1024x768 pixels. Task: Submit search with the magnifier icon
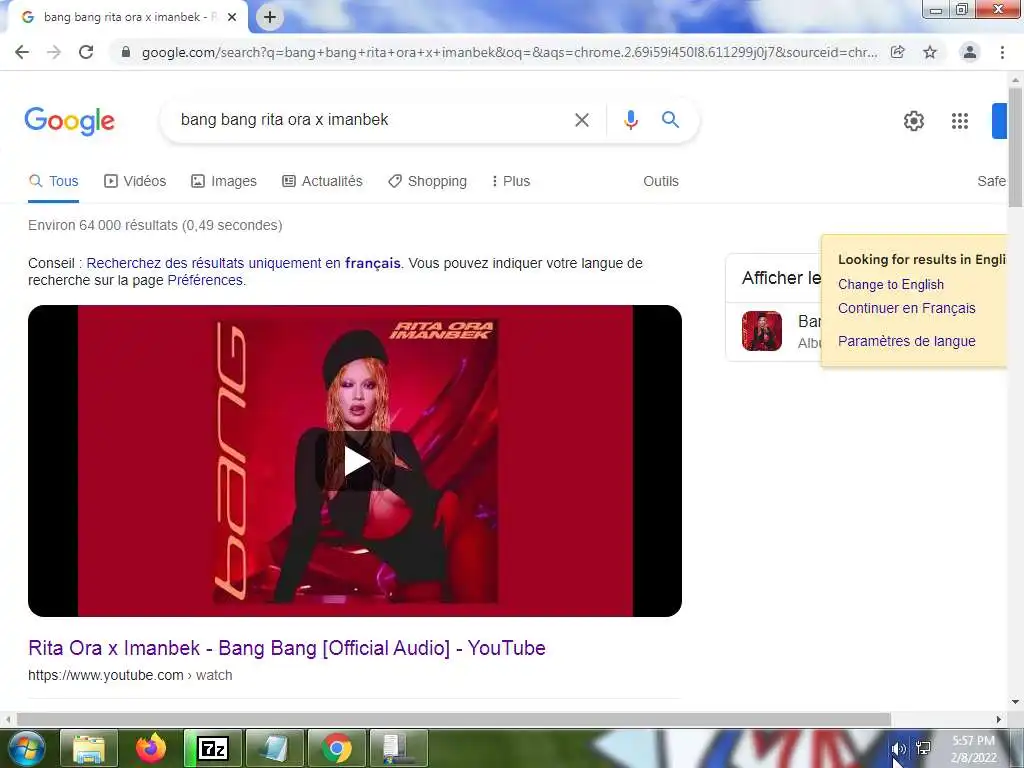670,120
